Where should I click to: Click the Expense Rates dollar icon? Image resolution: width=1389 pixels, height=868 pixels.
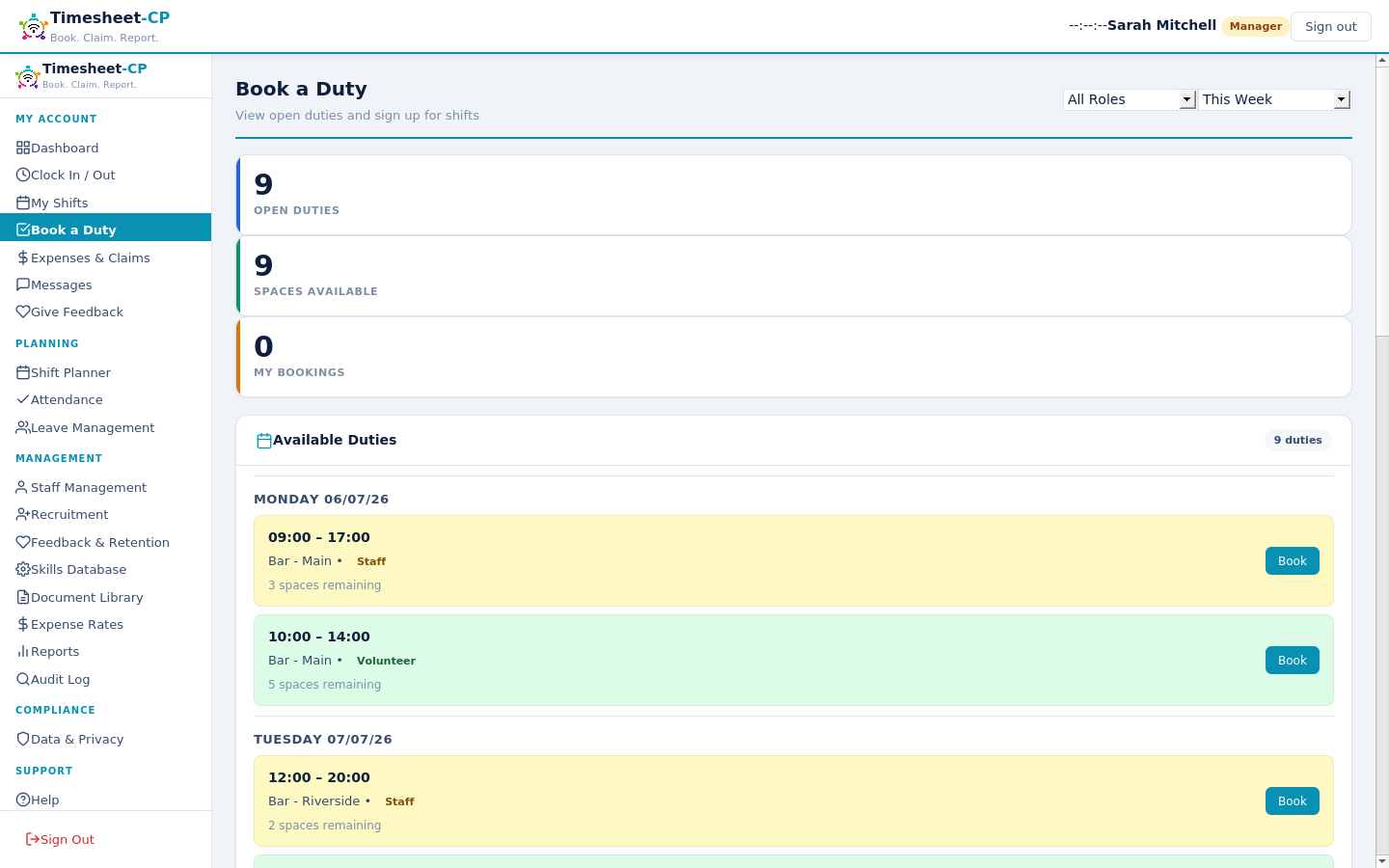click(x=23, y=624)
